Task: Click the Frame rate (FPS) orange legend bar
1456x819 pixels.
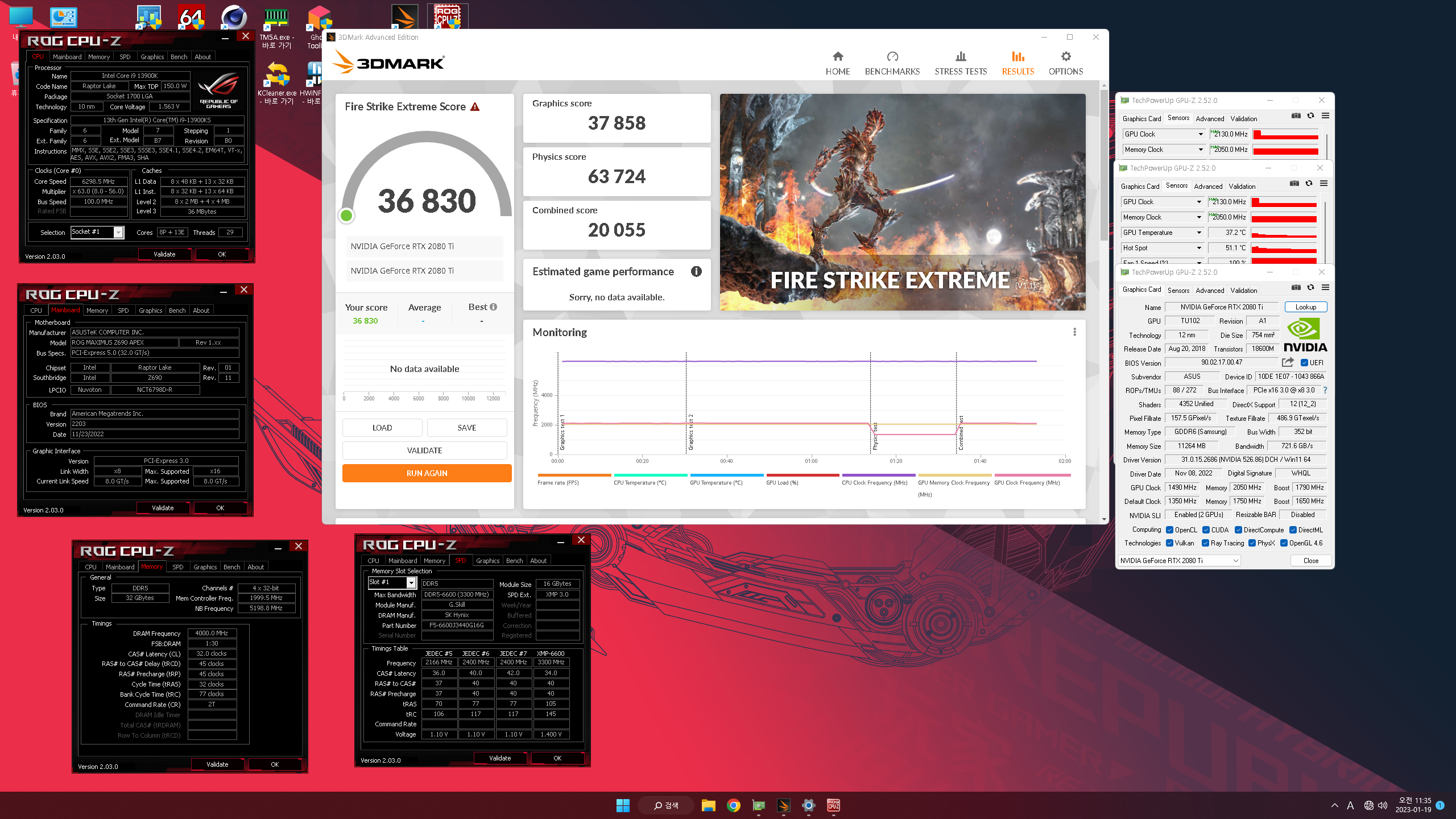Action: click(574, 475)
